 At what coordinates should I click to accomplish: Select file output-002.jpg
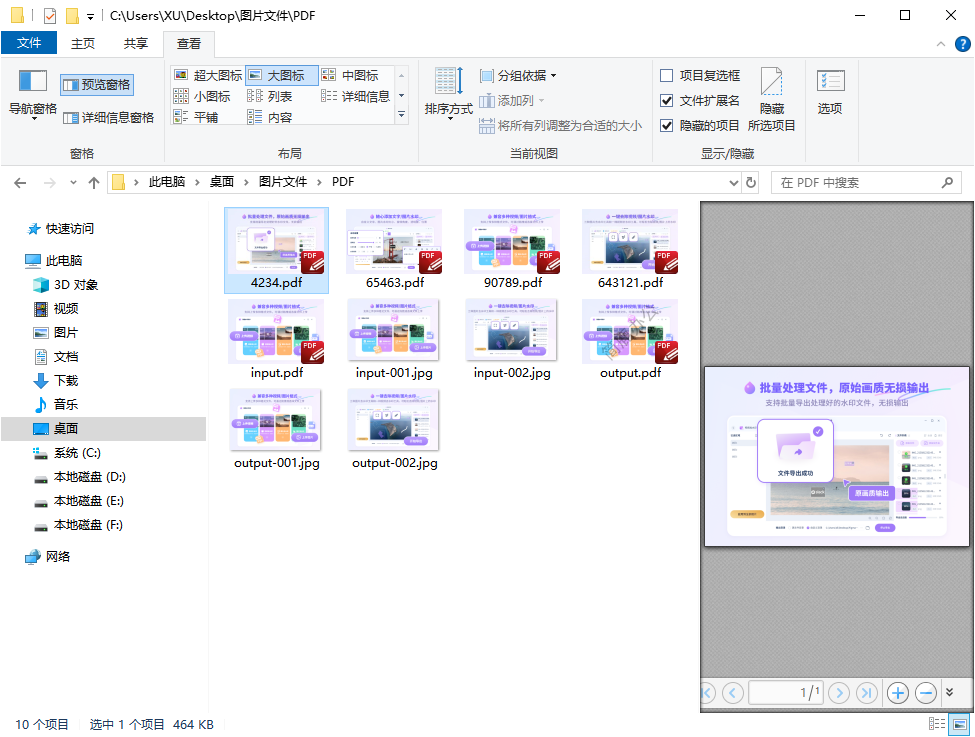(394, 430)
